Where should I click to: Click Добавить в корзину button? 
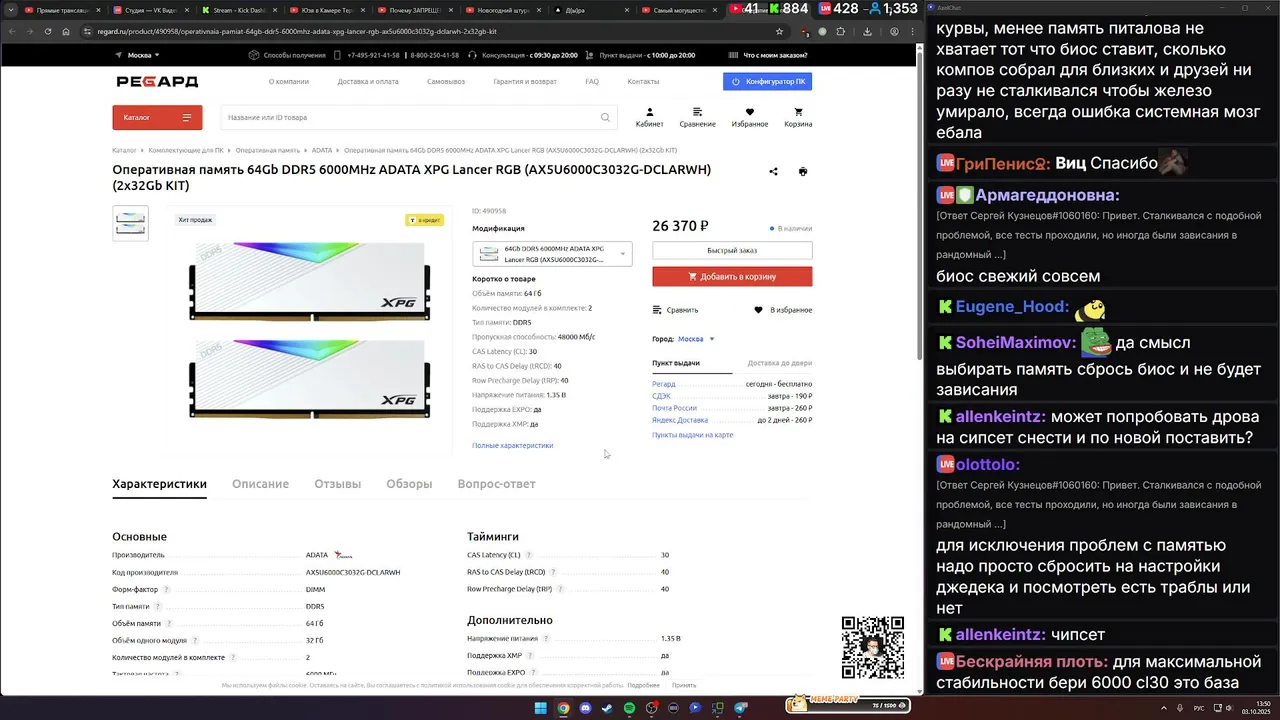coord(732,276)
